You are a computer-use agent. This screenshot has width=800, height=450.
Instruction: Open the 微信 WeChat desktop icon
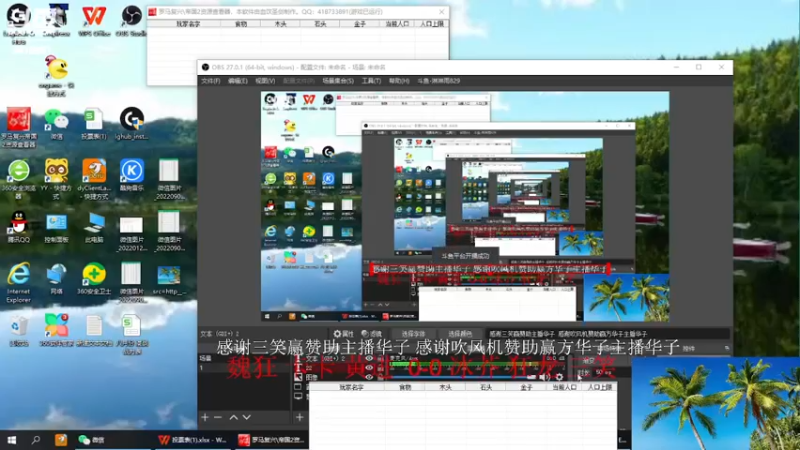[x=57, y=124]
